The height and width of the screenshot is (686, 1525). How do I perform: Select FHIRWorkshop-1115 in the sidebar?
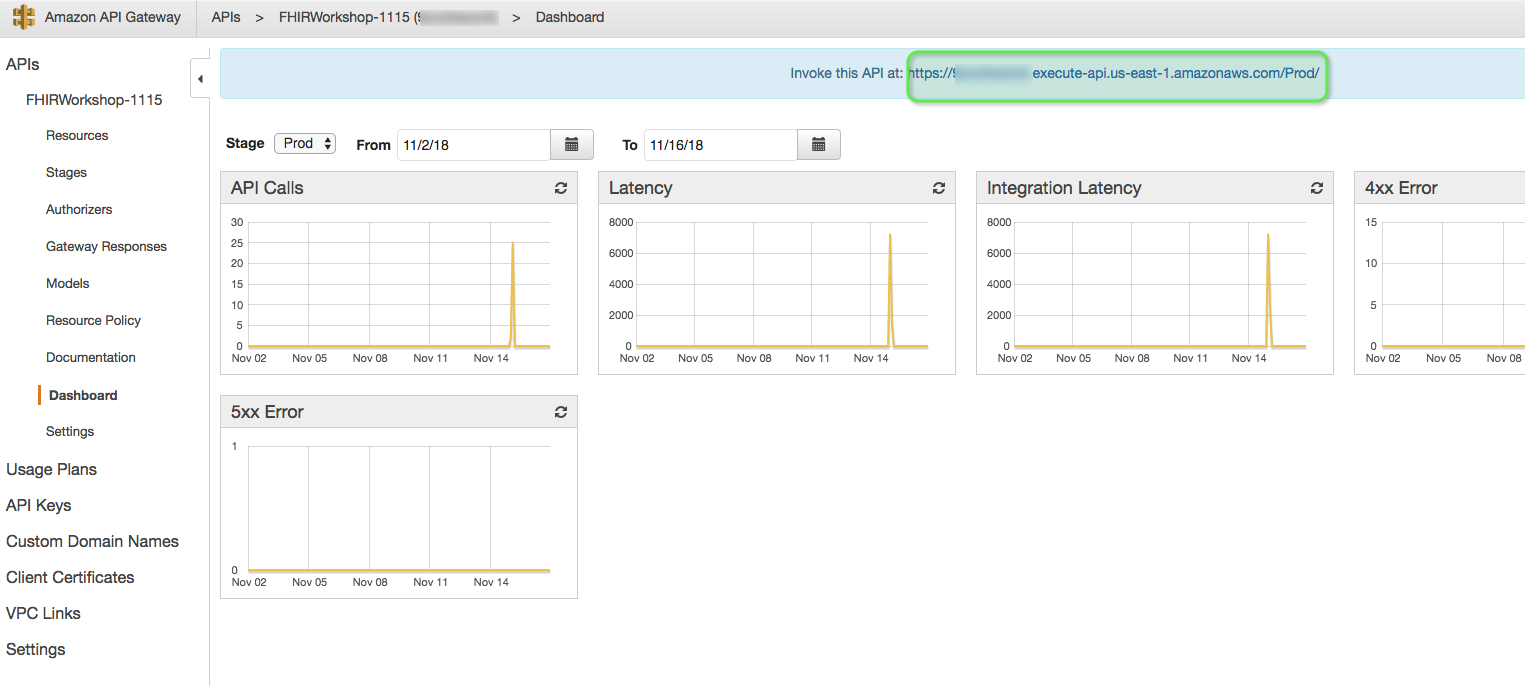[x=94, y=100]
